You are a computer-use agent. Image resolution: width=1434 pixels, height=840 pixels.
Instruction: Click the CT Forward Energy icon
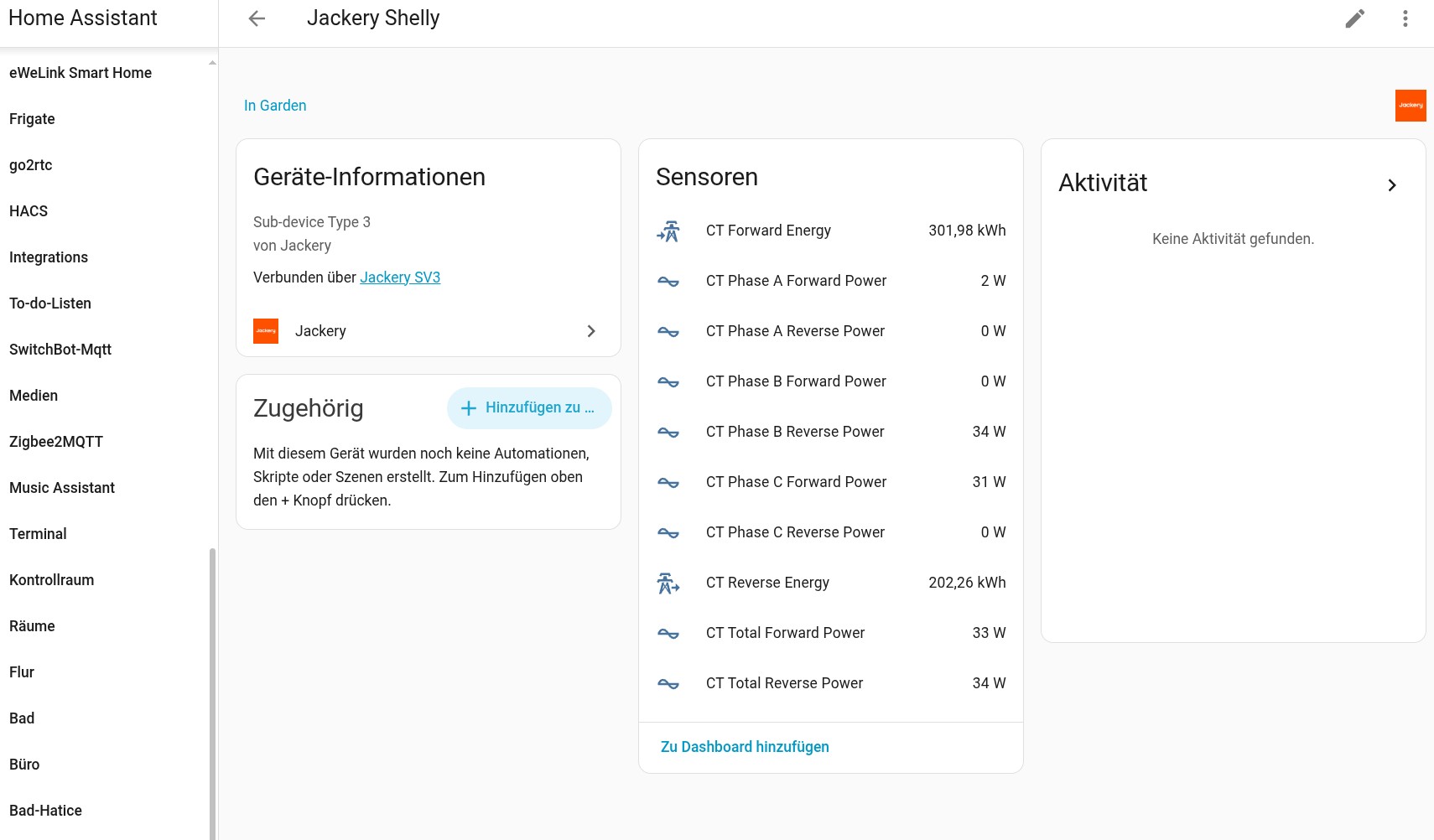point(668,231)
